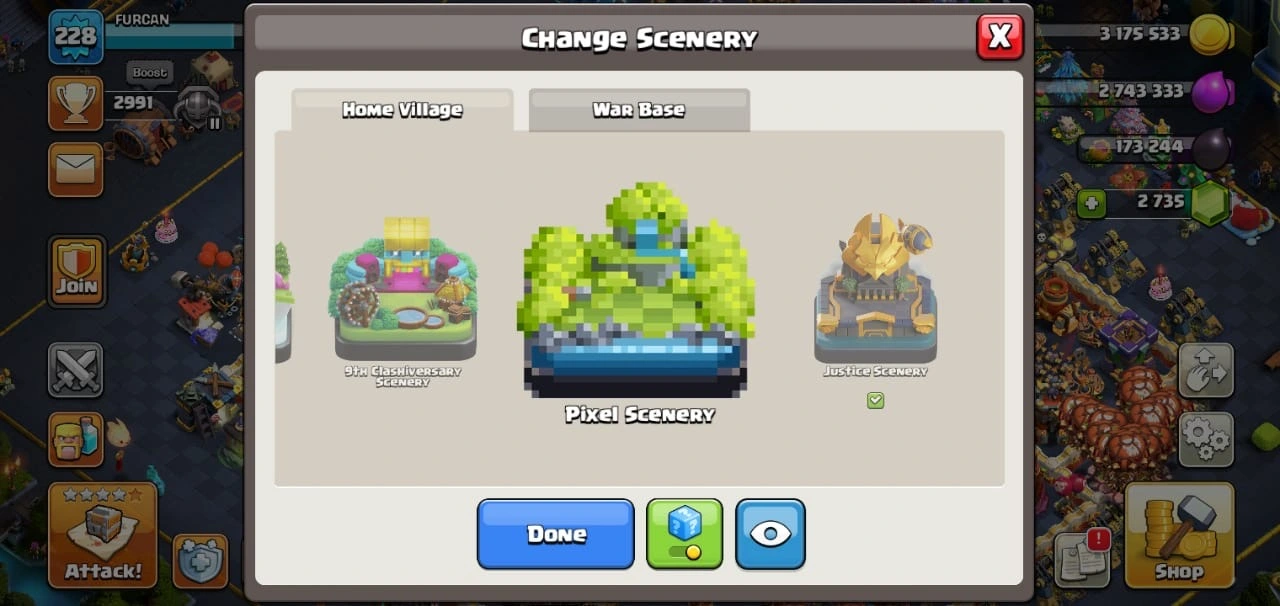Image resolution: width=1280 pixels, height=606 pixels.
Task: Click the Justice Scenery selected checkmark
Action: pos(875,400)
